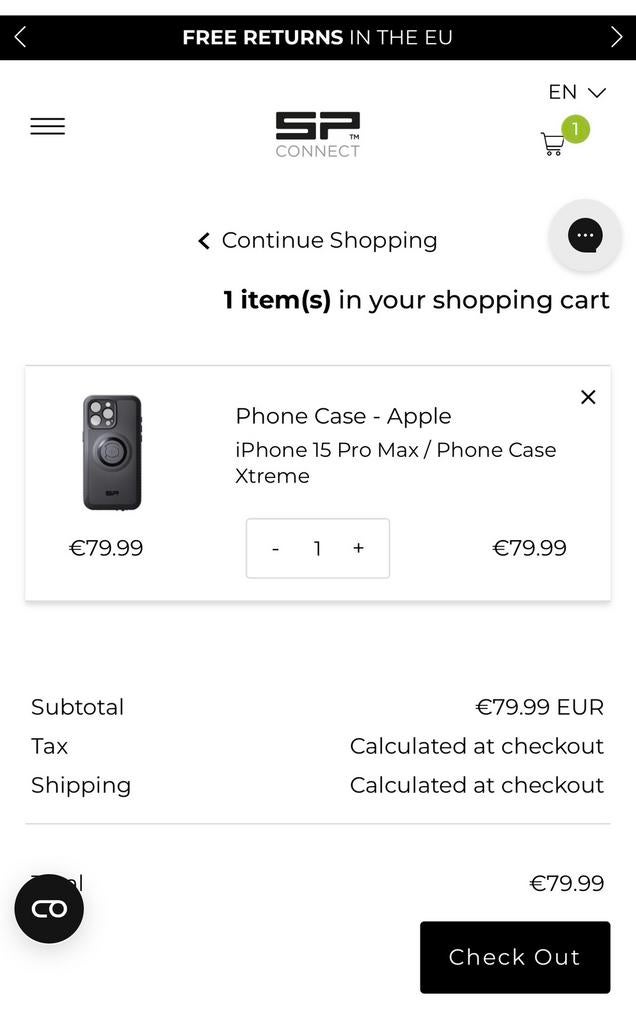Click the Phone Case - Apple product title
The image size is (636, 1024).
(x=343, y=416)
